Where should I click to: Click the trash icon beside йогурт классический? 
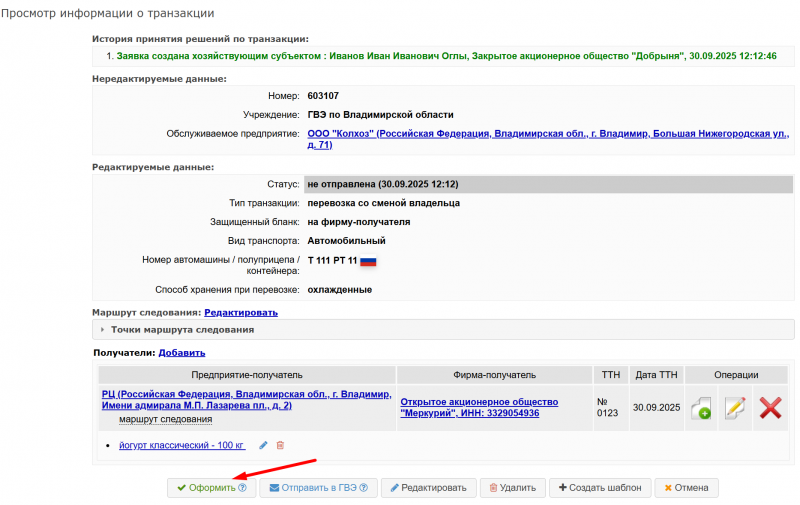[x=280, y=445]
